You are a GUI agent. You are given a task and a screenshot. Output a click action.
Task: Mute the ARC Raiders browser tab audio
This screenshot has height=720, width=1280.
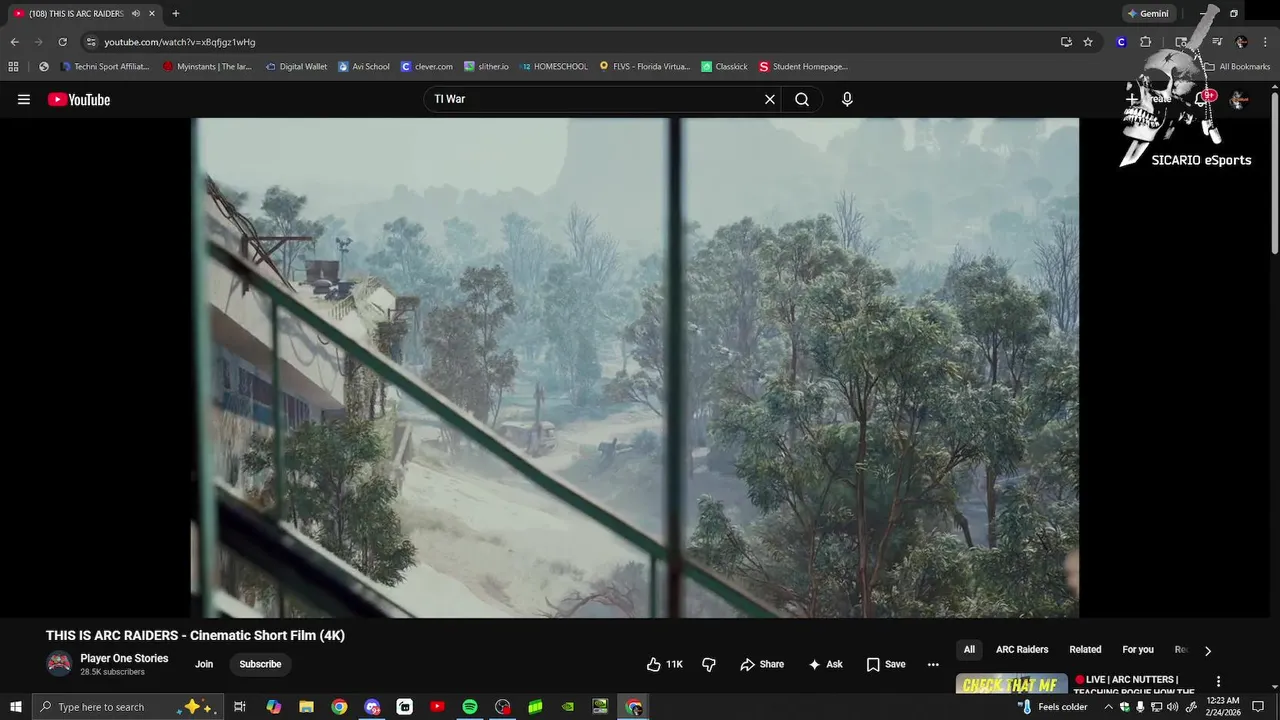click(x=136, y=14)
